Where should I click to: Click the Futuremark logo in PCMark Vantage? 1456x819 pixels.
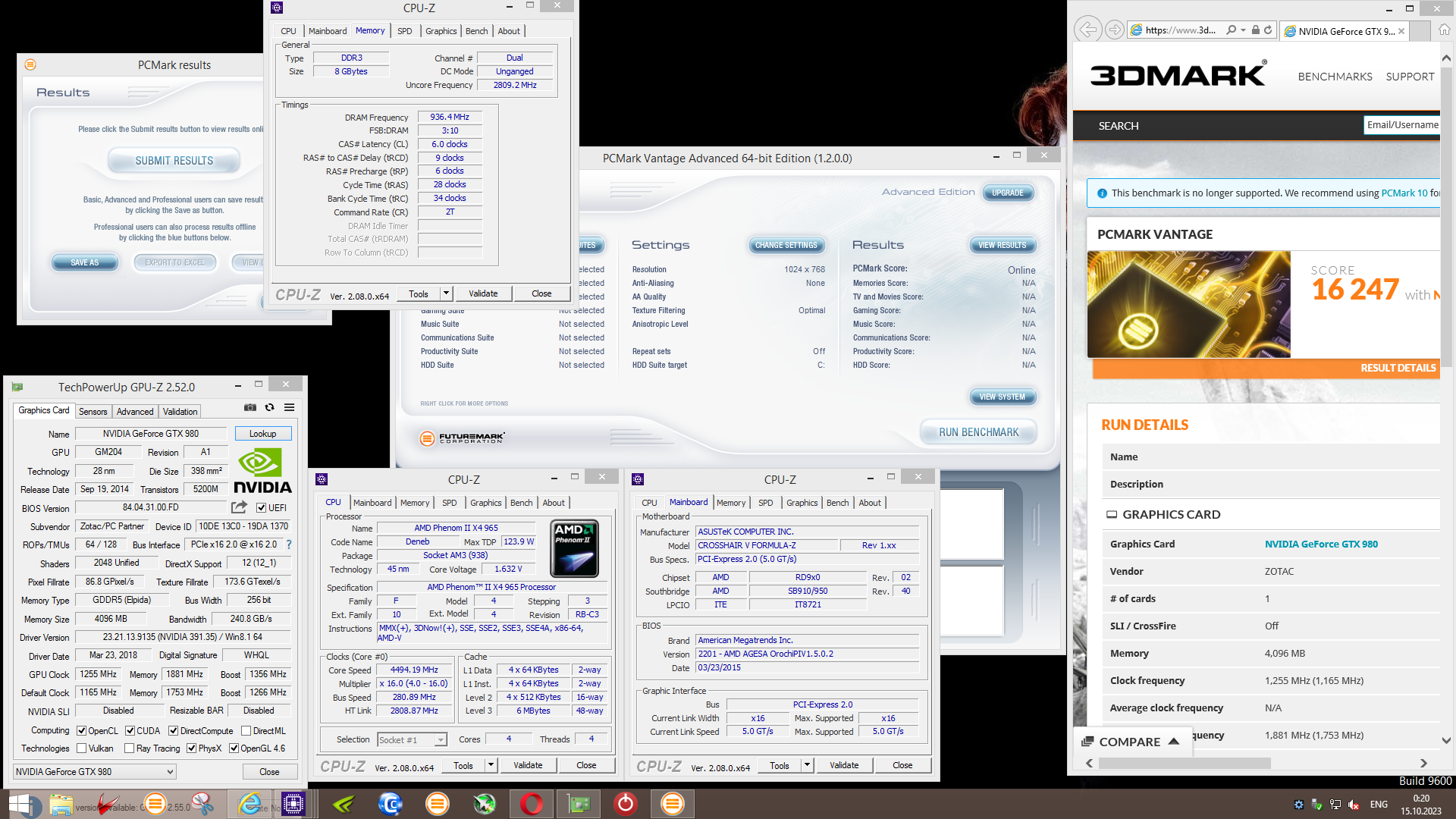pyautogui.click(x=462, y=438)
